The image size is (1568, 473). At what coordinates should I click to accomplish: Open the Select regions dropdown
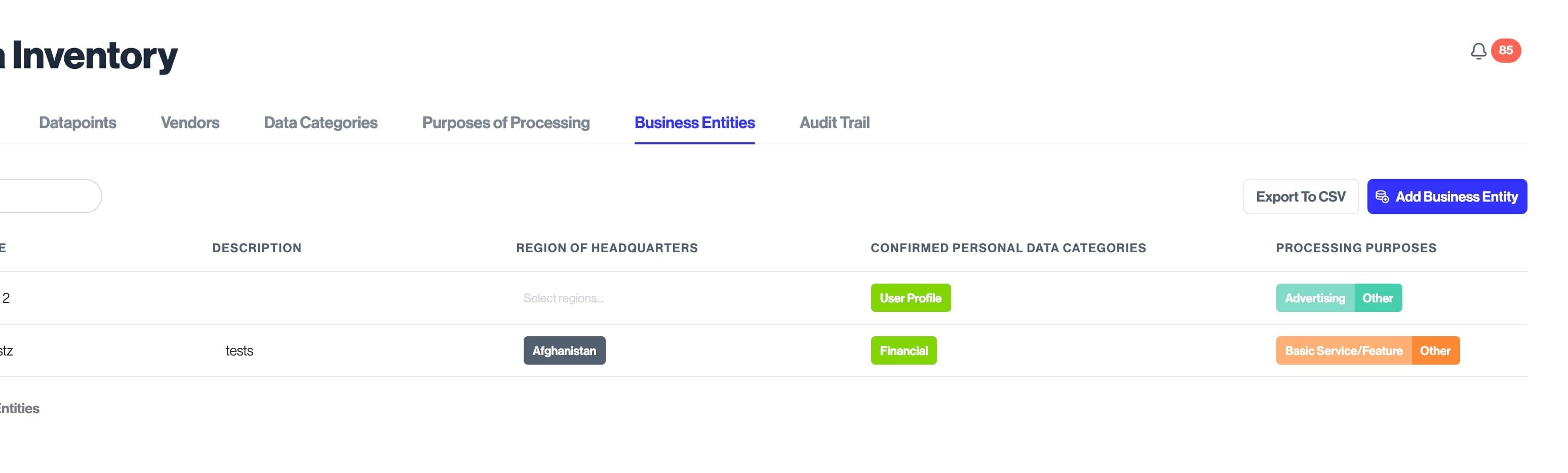coord(563,298)
